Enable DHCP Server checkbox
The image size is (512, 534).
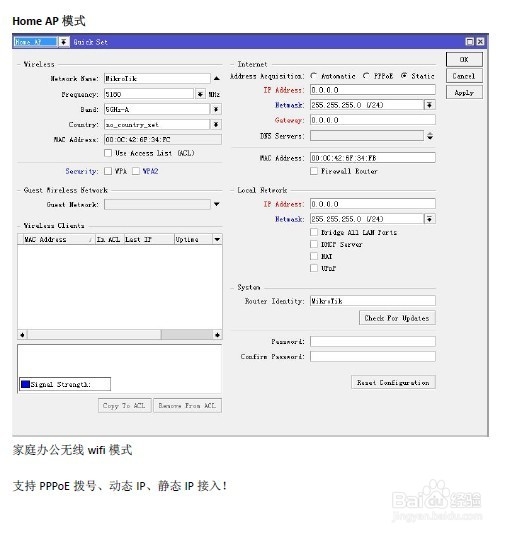[314, 244]
